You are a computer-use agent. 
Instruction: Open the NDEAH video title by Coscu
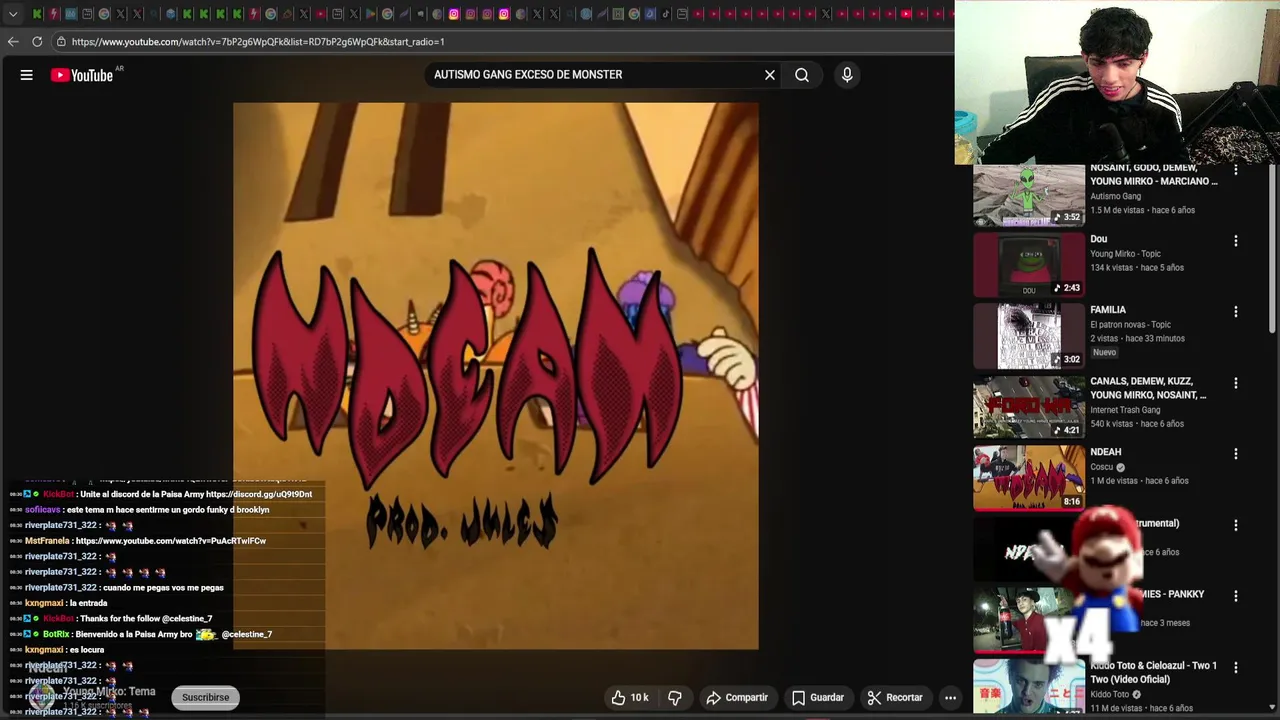coord(1106,452)
